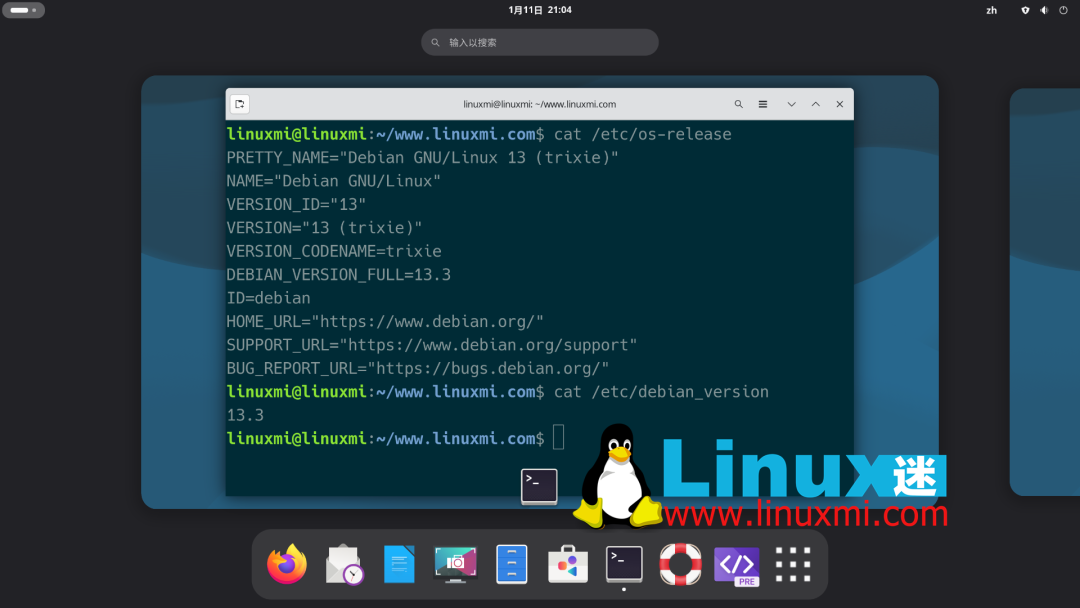The height and width of the screenshot is (608, 1080).
Task: Adjust system volume from the speaker icon
Action: [1044, 10]
